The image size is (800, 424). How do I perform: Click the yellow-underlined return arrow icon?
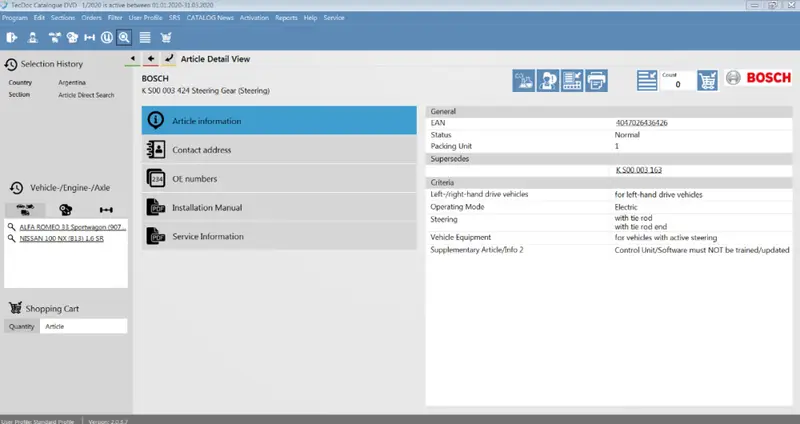169,59
